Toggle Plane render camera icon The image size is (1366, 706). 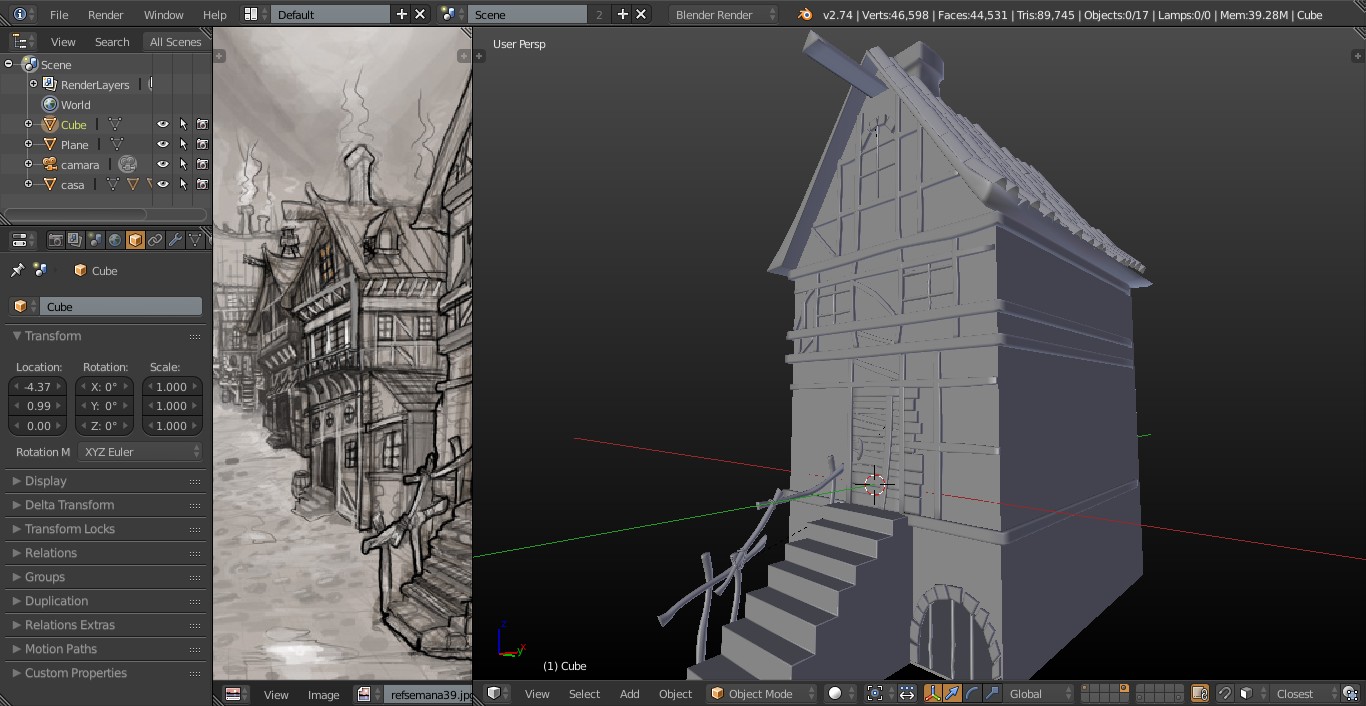(x=202, y=144)
